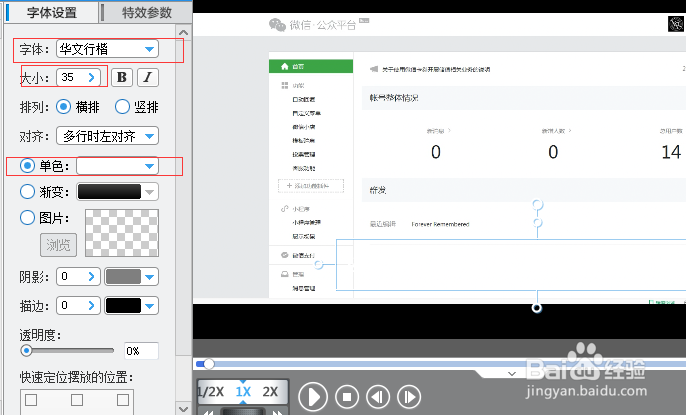
Task: Click the 透明度 transparency slider handle
Action: pos(26,350)
